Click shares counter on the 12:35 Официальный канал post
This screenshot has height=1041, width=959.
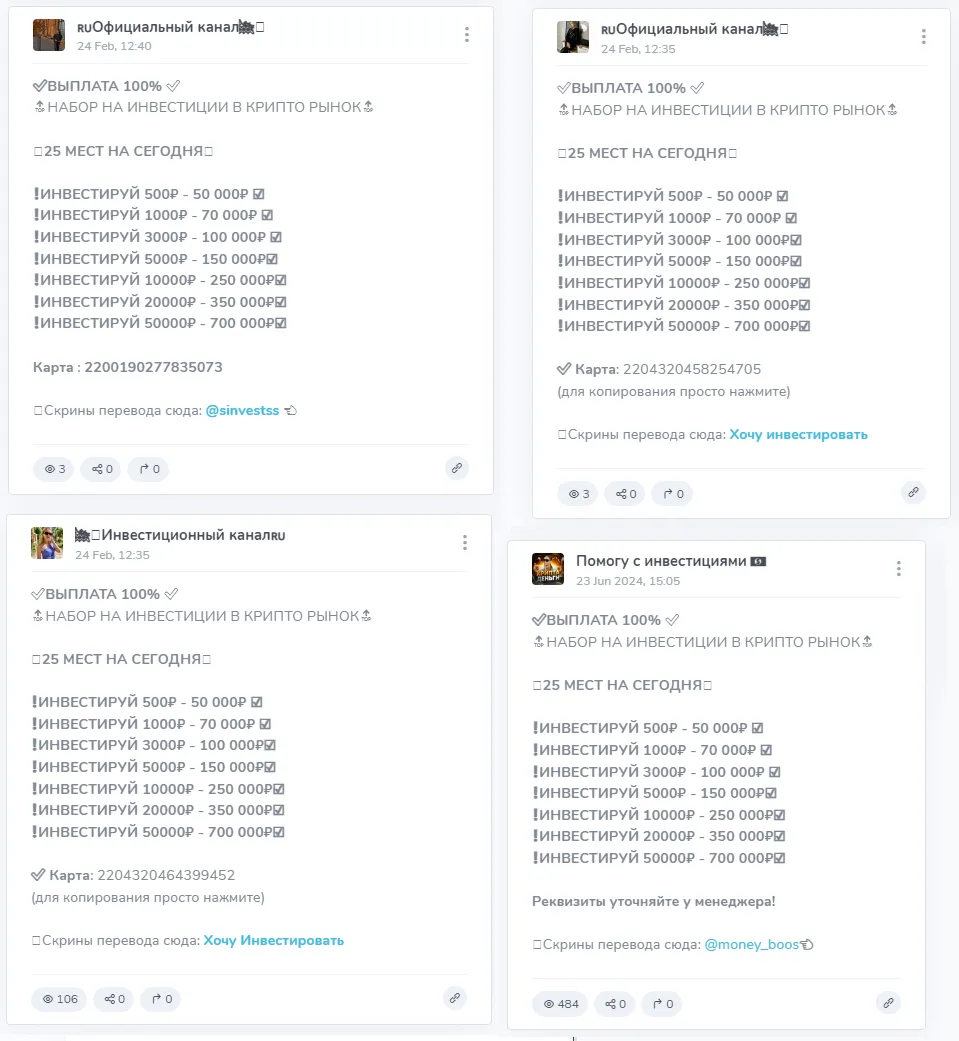pos(625,494)
